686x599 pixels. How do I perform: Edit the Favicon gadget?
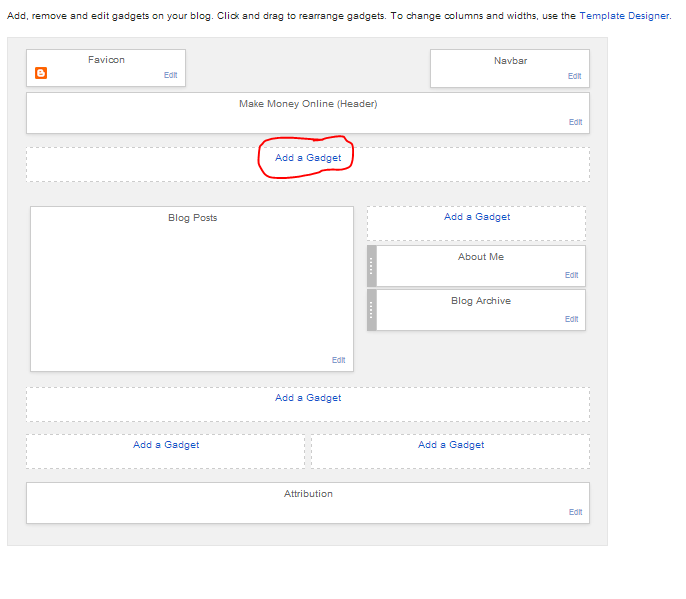(171, 75)
